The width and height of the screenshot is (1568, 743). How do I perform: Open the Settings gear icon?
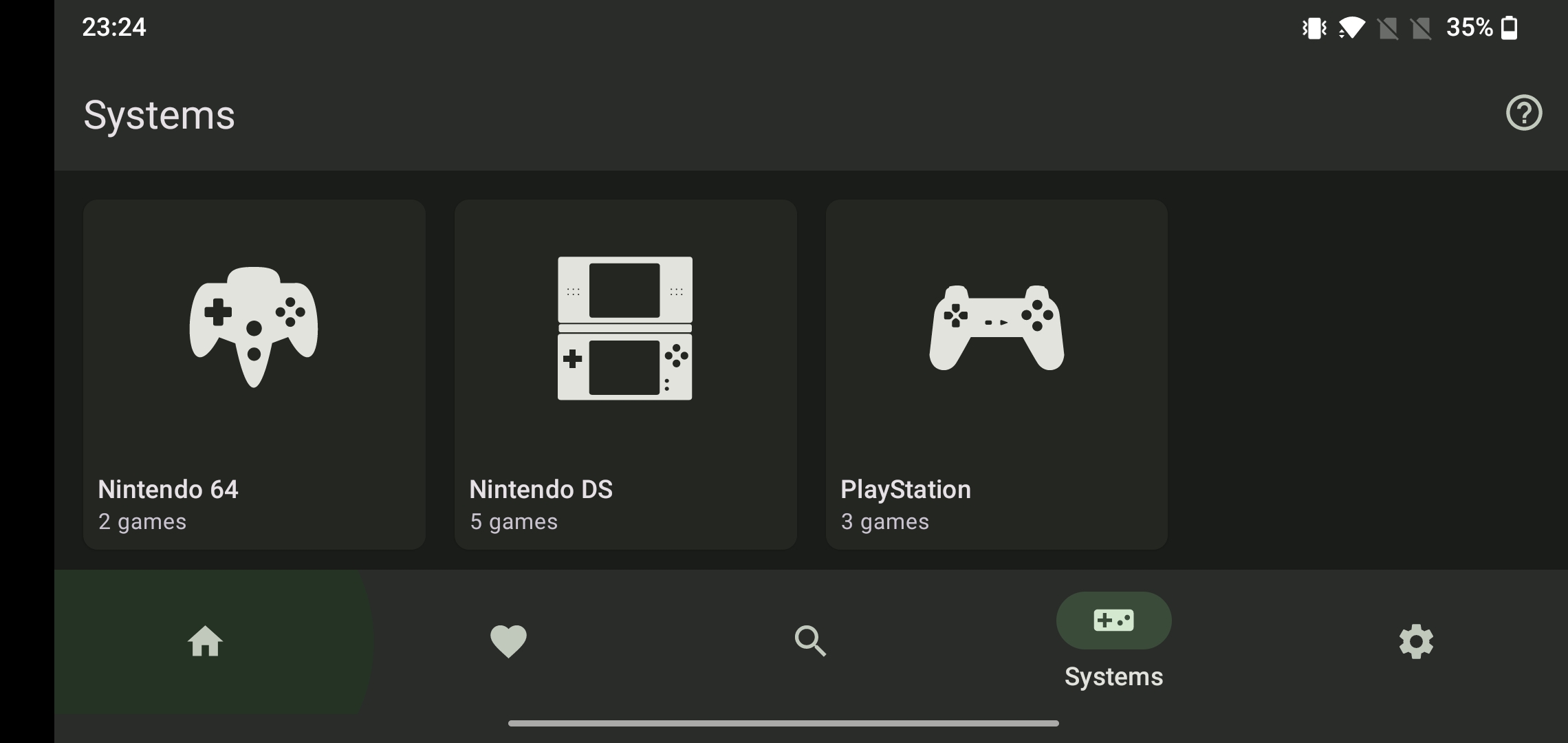1416,641
